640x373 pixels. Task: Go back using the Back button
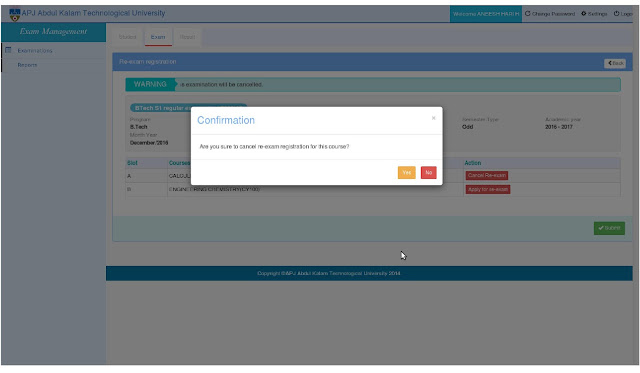pyautogui.click(x=615, y=63)
